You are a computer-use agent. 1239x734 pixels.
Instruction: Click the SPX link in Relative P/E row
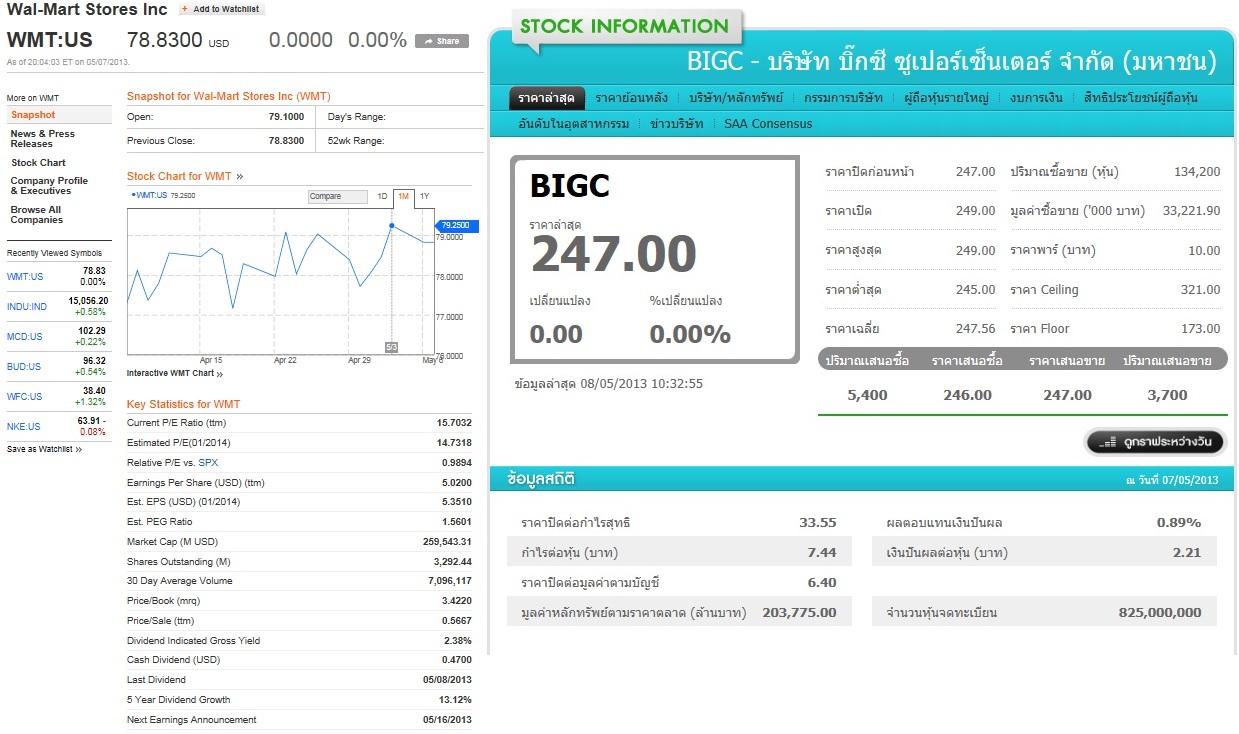click(x=207, y=463)
